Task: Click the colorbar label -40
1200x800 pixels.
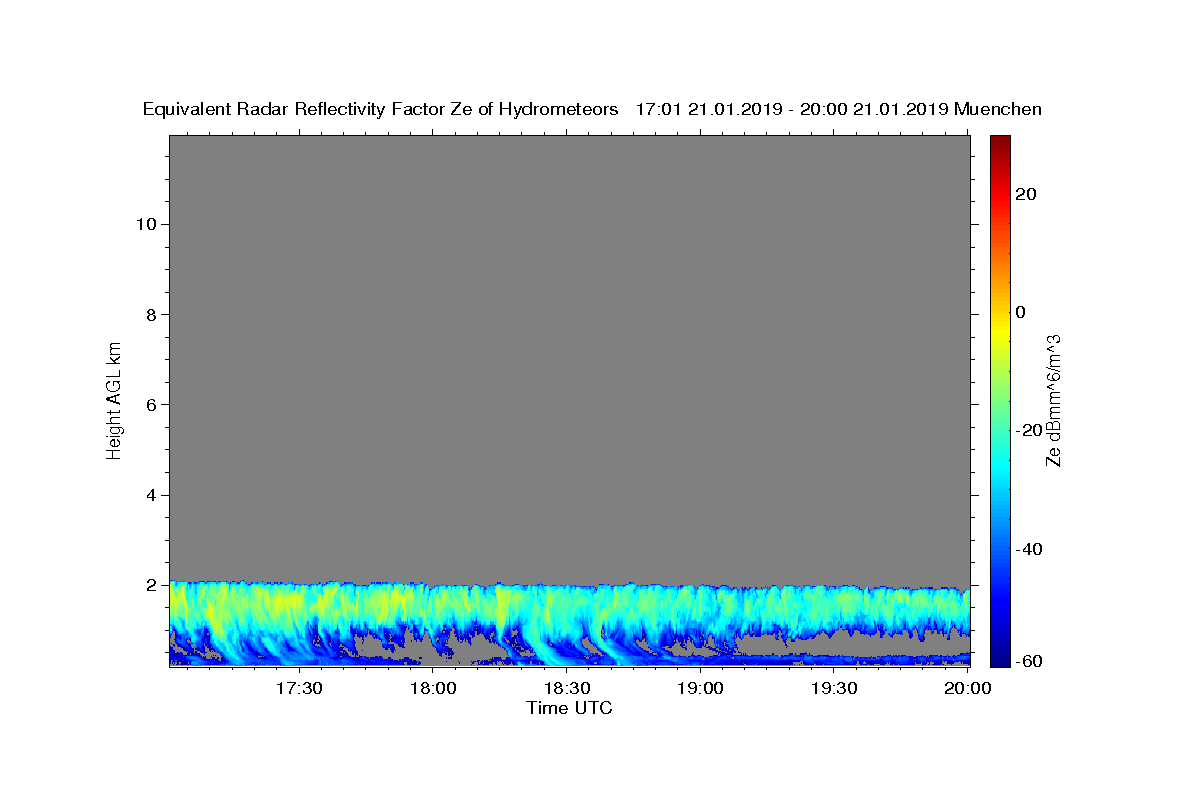Action: click(x=1029, y=549)
